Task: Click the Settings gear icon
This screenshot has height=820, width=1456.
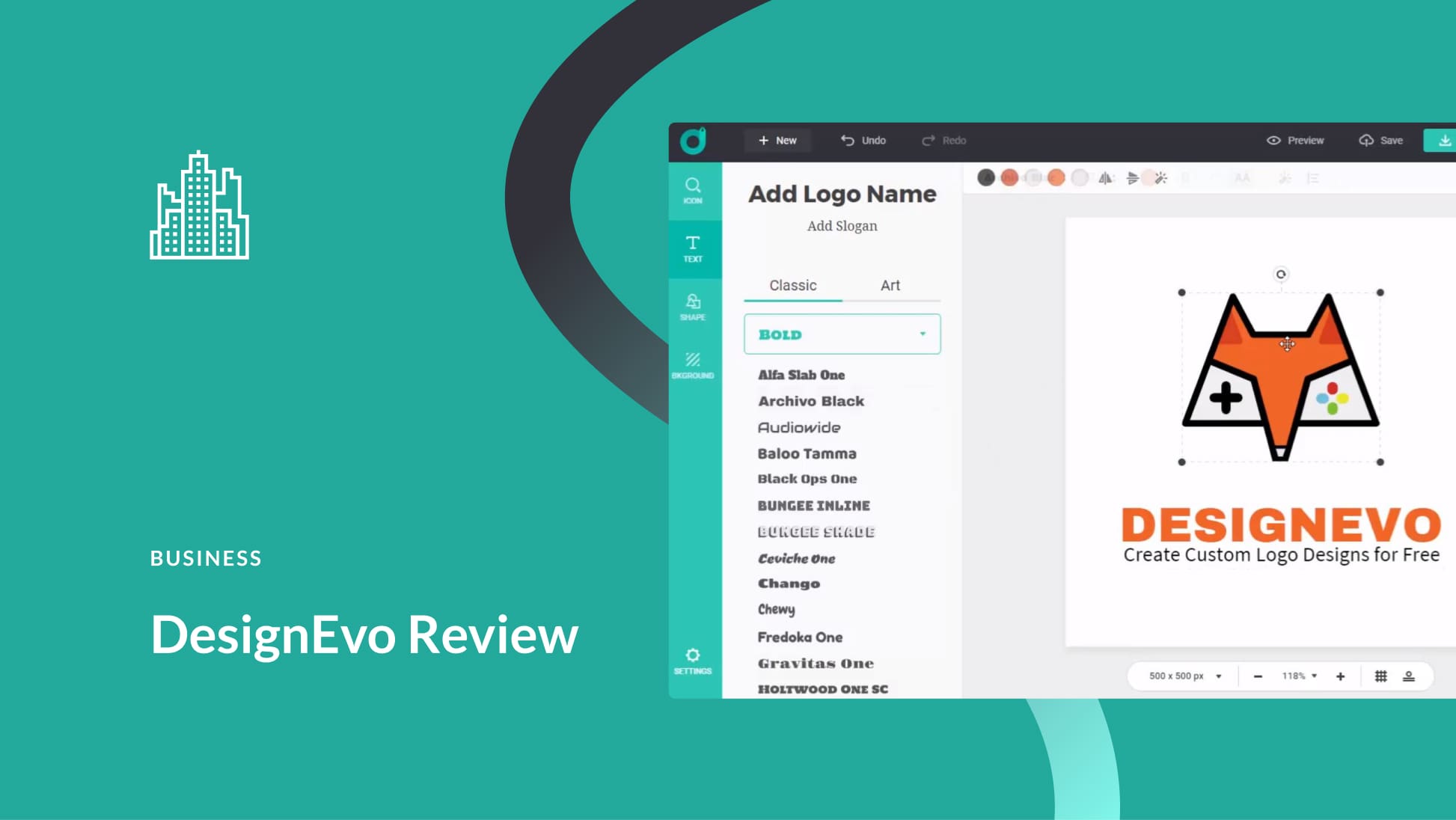Action: pyautogui.click(x=693, y=655)
